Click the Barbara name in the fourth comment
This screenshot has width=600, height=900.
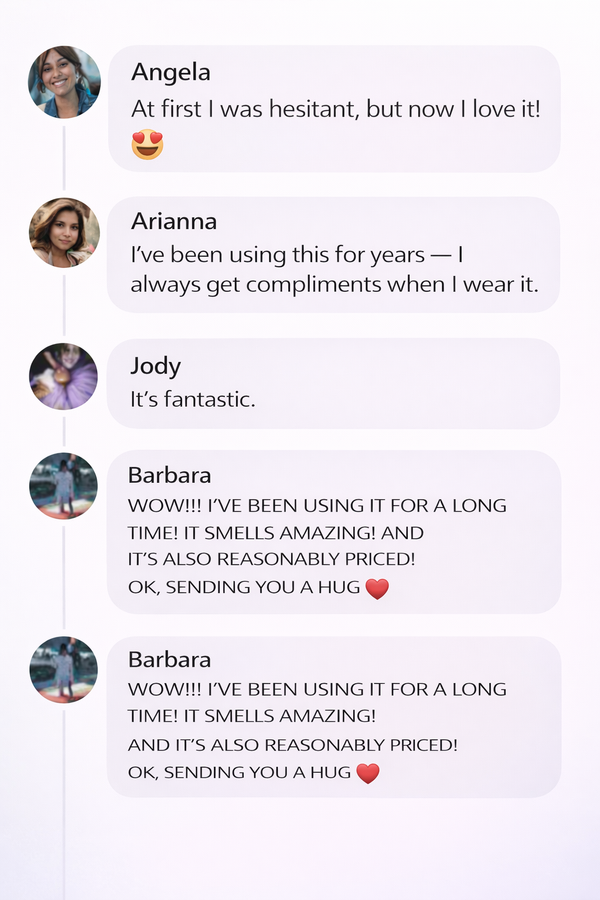pos(169,476)
